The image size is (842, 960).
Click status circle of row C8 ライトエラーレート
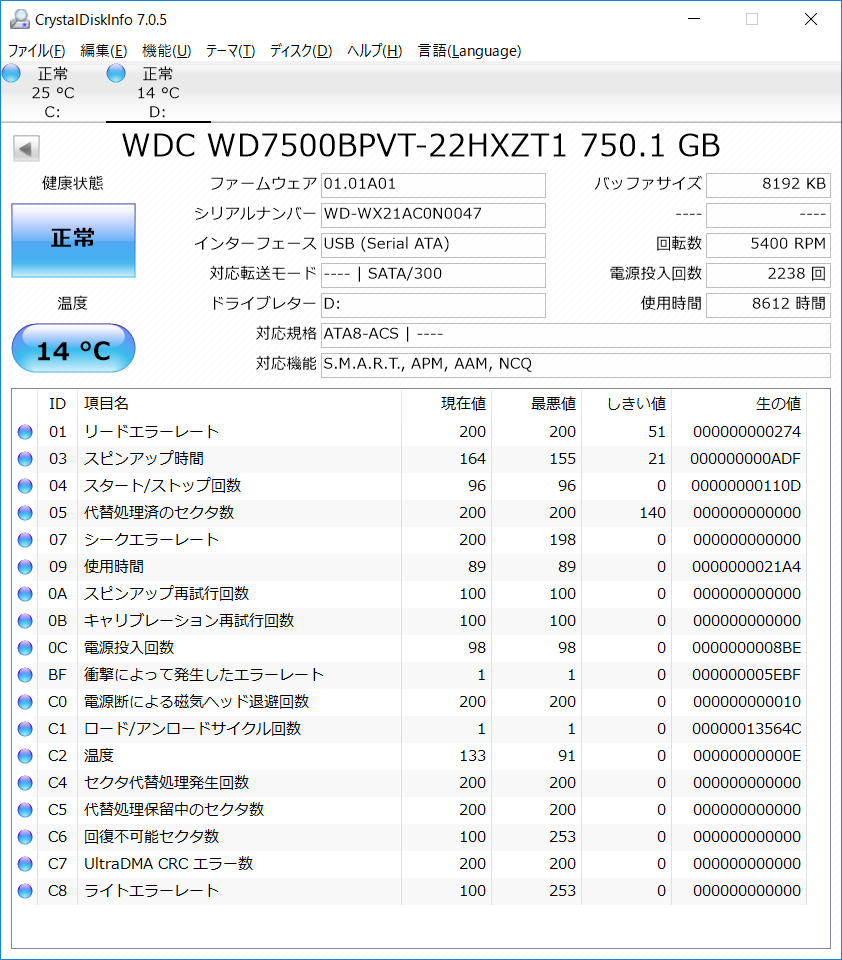click(x=25, y=891)
